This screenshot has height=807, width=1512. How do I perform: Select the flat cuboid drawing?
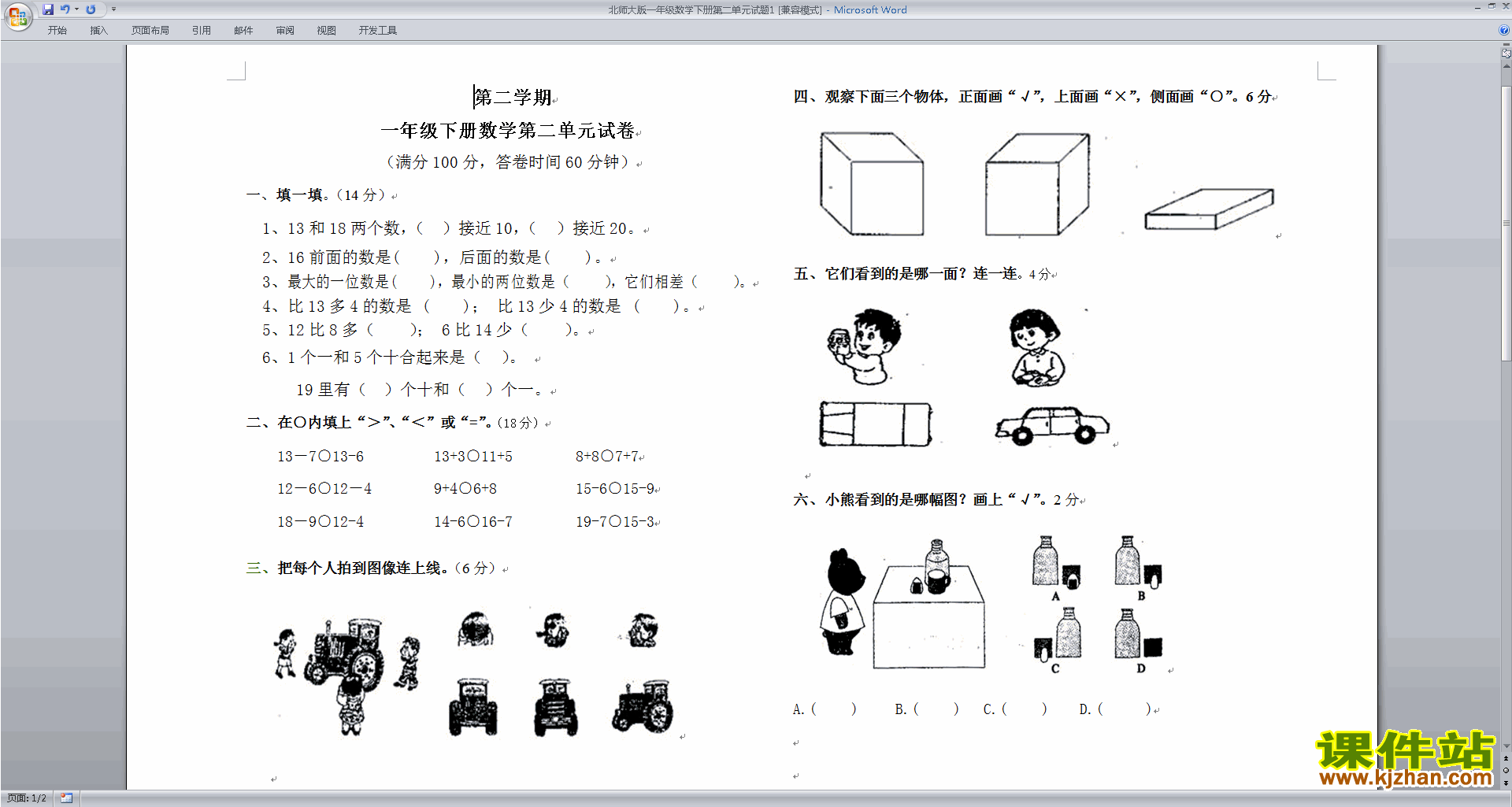[x=1209, y=209]
